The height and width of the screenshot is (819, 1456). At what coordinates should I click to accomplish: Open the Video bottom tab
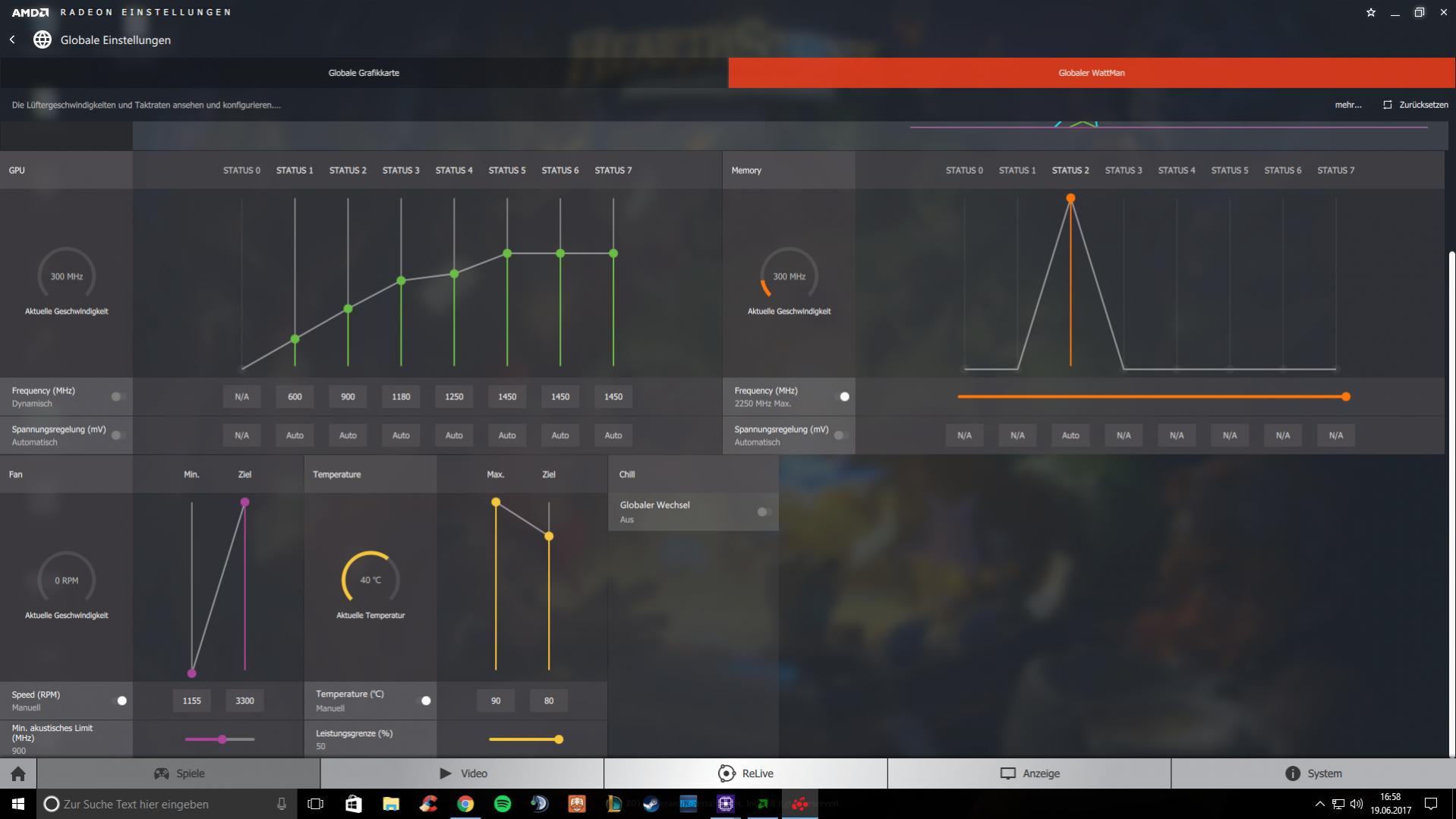[462, 773]
